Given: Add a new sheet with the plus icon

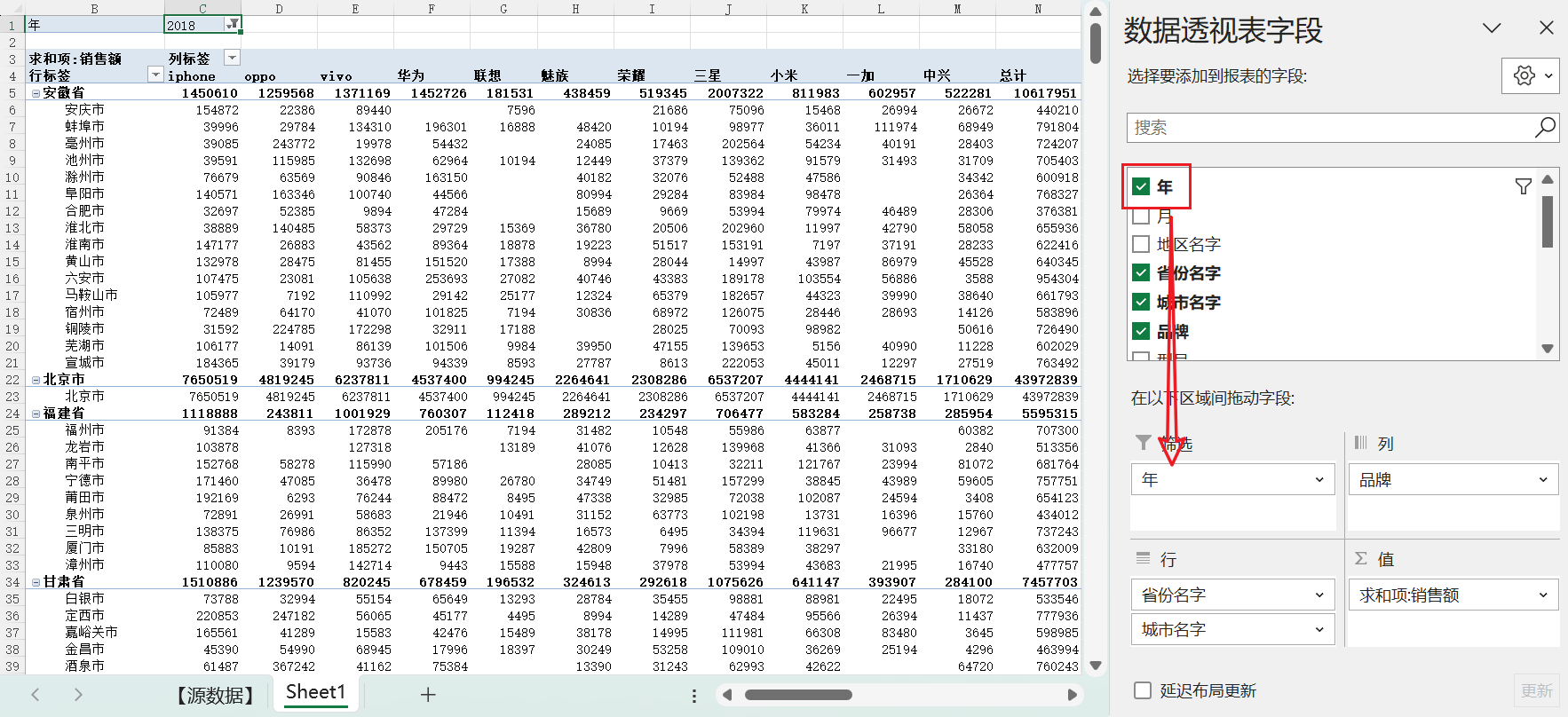Looking at the screenshot, I should click(x=428, y=695).
